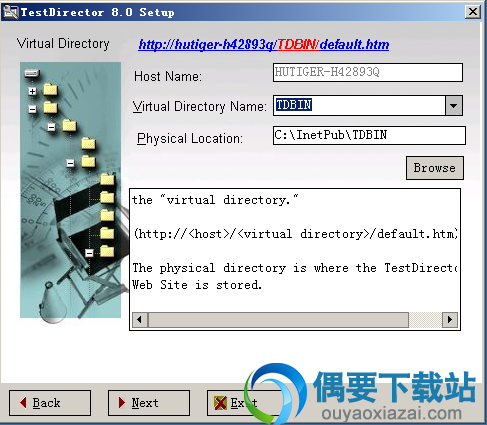Click the Back button's red arrow icon
487x425 pixels.
pos(23,403)
